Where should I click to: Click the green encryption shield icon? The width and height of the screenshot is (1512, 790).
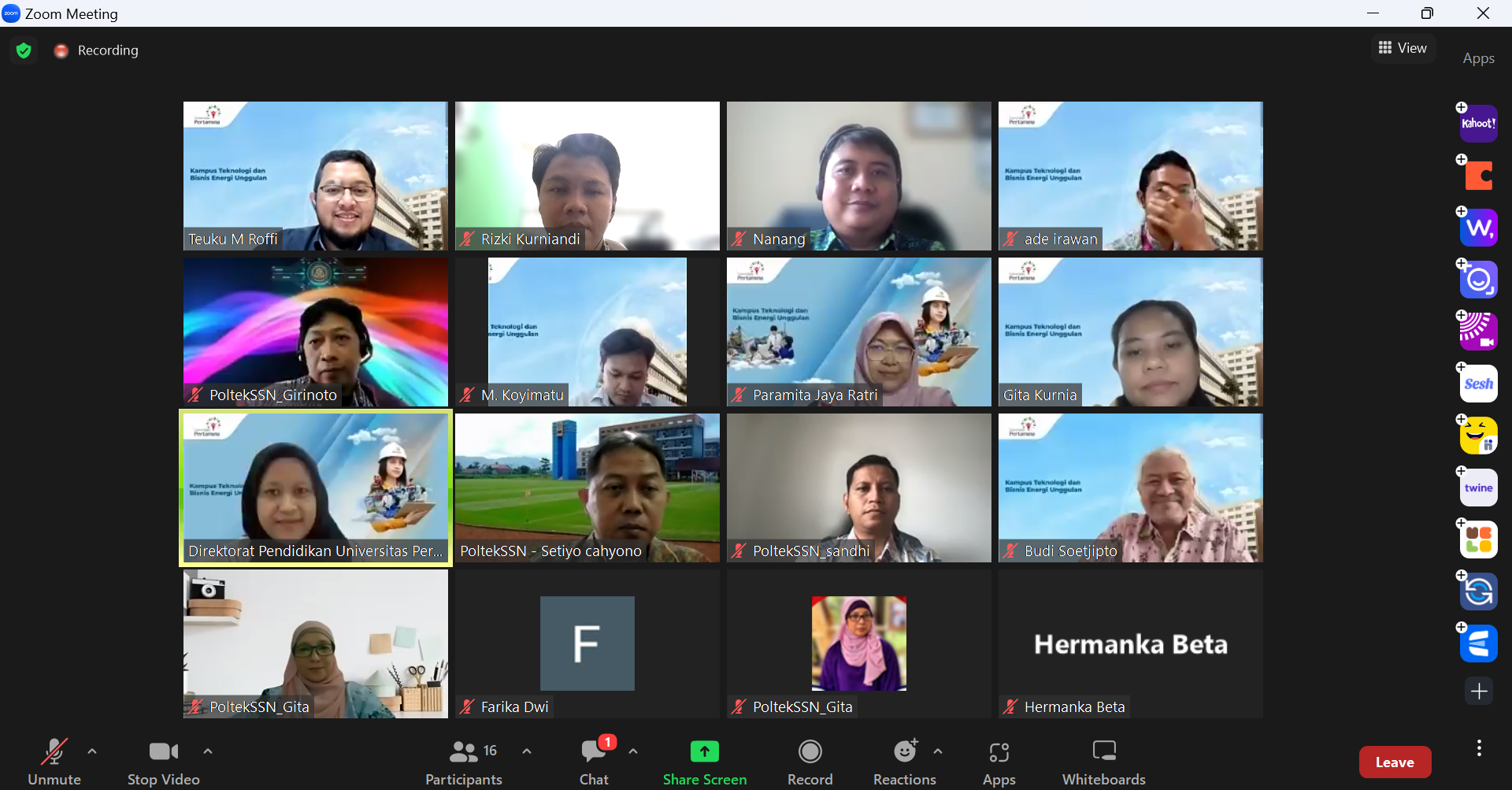point(24,50)
